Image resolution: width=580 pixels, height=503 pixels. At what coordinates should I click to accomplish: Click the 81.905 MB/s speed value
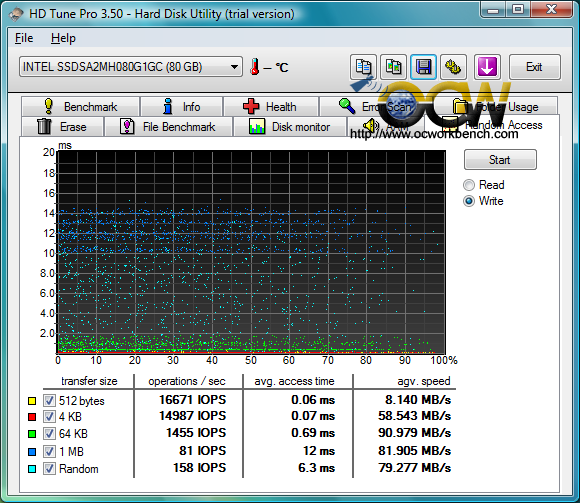(x=414, y=451)
